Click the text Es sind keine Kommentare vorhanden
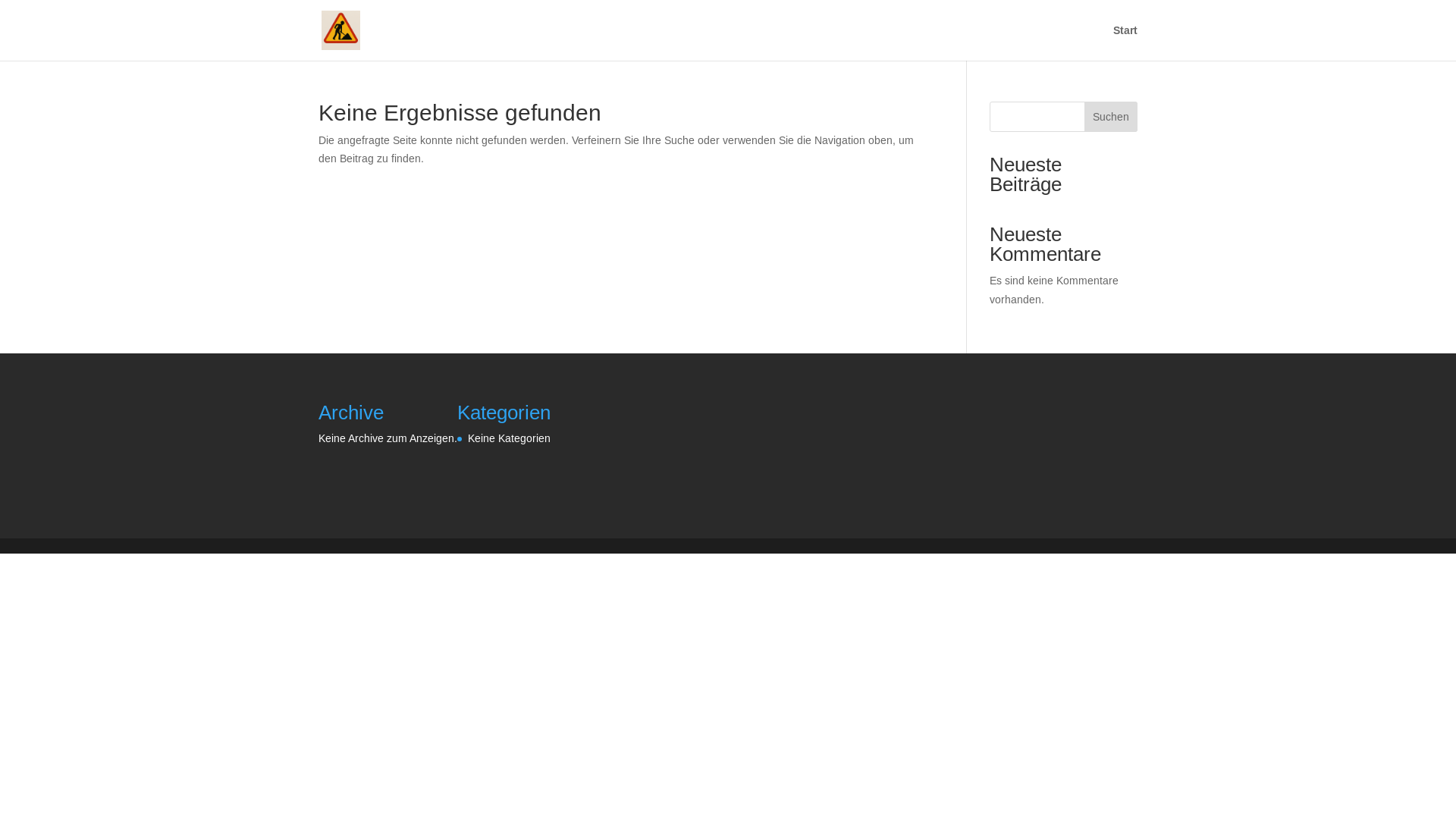The height and width of the screenshot is (819, 1456). (1053, 290)
